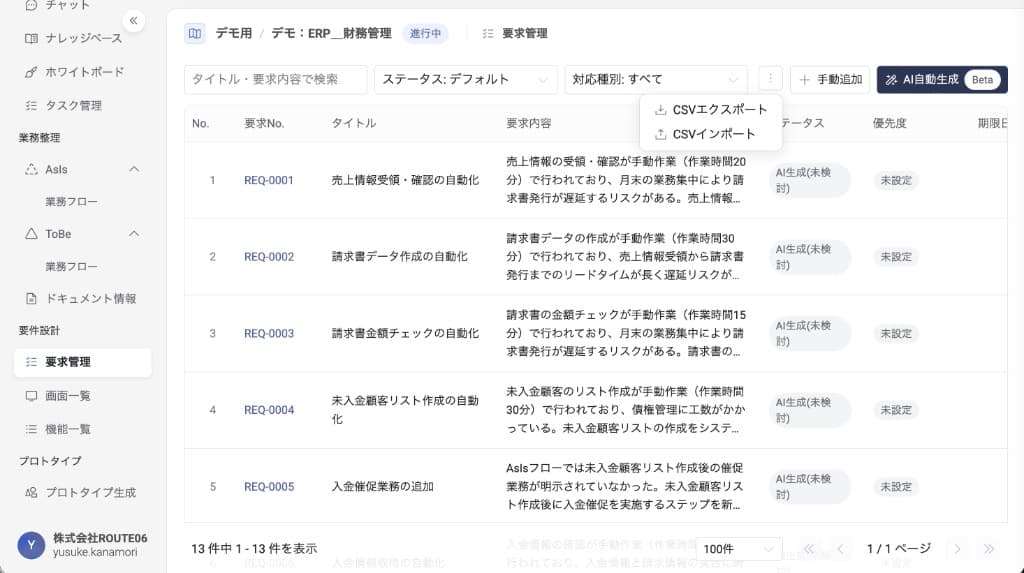Click the 画面一覧 monitor icon
The width and height of the screenshot is (1024, 573).
click(31, 396)
